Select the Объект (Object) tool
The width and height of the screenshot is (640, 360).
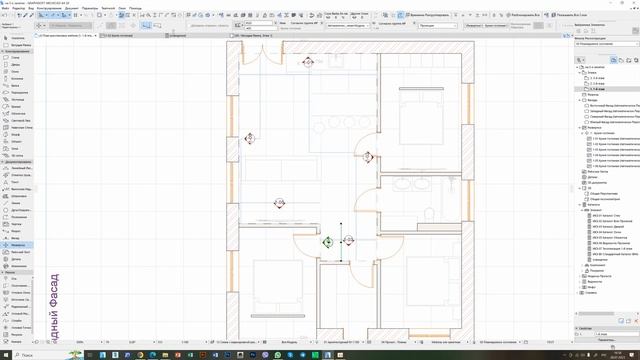click(16, 142)
